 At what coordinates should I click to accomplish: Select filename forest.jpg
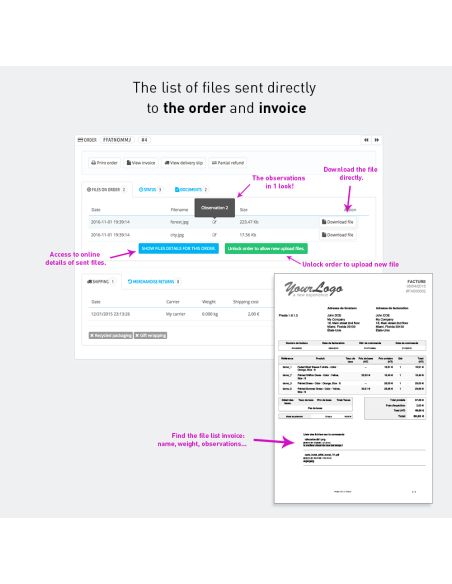[179, 222]
